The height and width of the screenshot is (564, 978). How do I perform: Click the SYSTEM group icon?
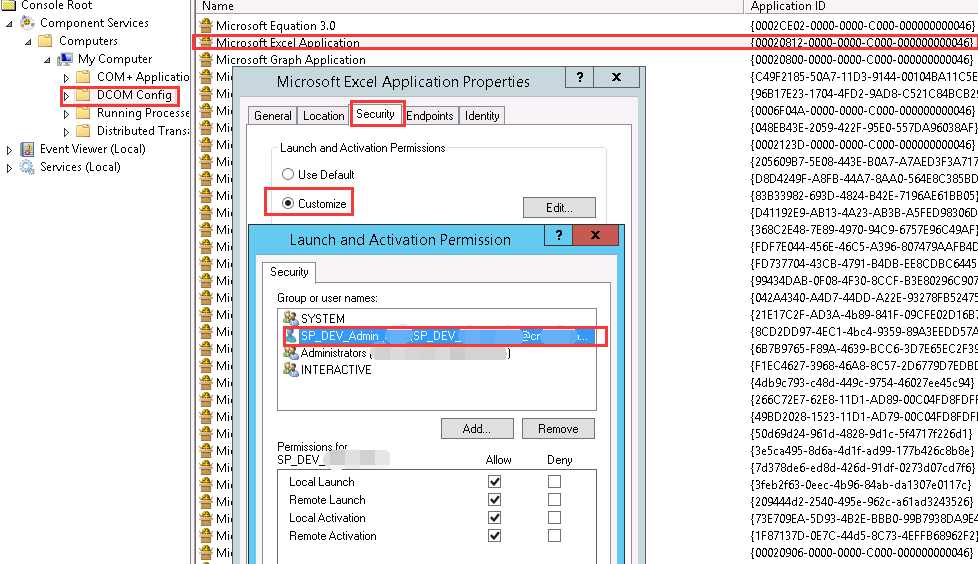[291, 318]
